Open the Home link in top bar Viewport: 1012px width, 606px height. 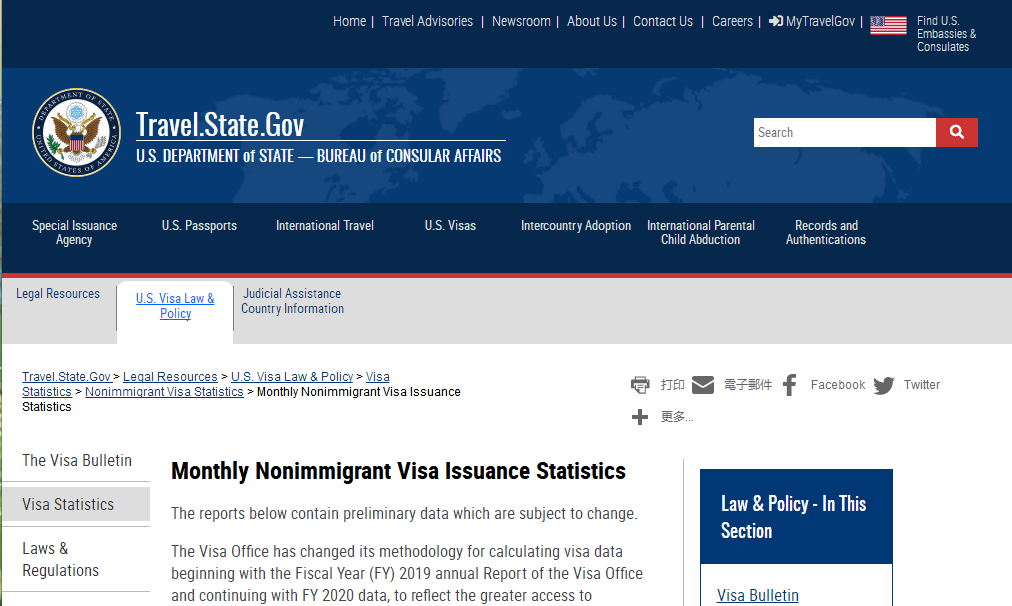click(349, 21)
